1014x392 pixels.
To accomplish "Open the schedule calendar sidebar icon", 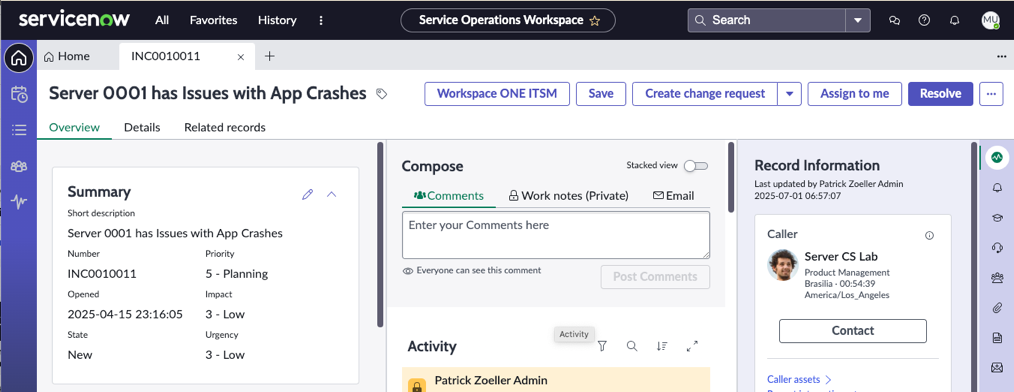I will 19,94.
